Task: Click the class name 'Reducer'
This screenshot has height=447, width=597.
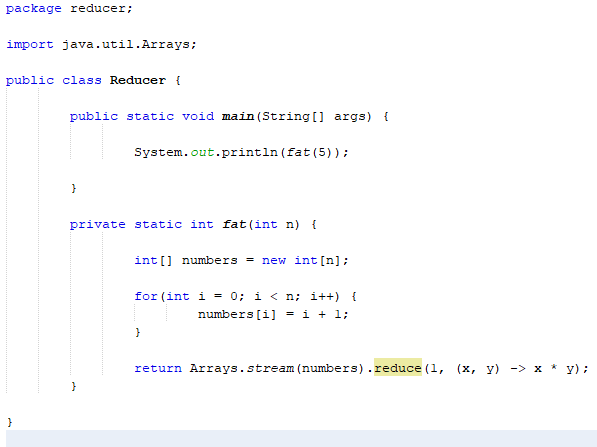Action: [x=138, y=80]
